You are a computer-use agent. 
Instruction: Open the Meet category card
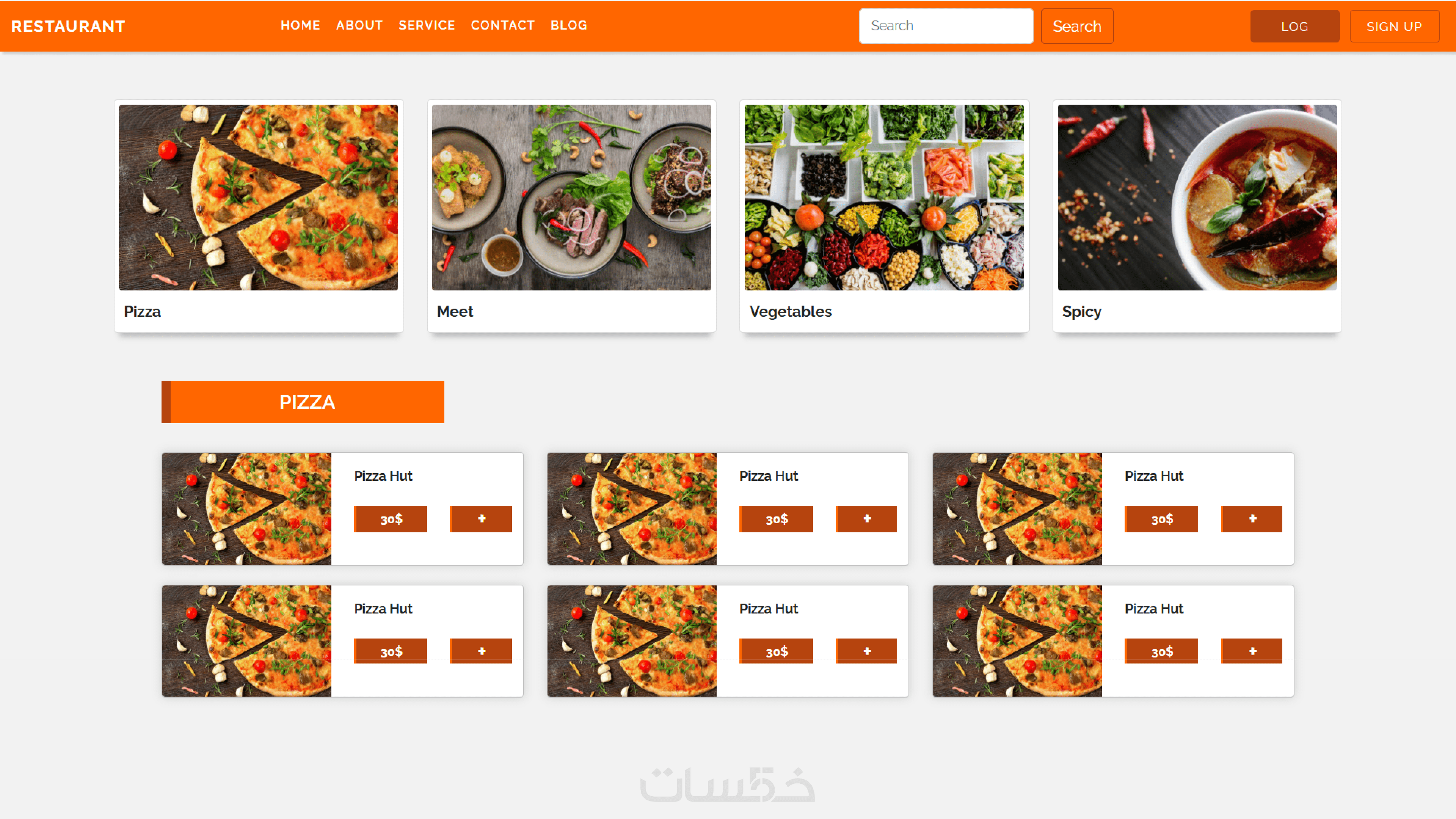571,217
